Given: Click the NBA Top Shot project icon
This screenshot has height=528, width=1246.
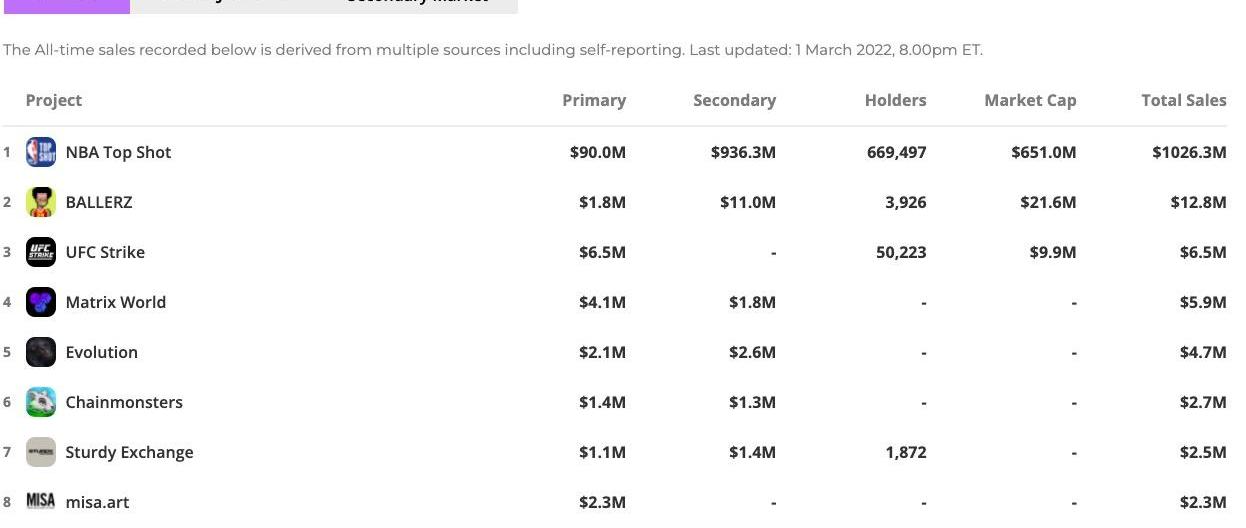Looking at the screenshot, I should pyautogui.click(x=41, y=152).
